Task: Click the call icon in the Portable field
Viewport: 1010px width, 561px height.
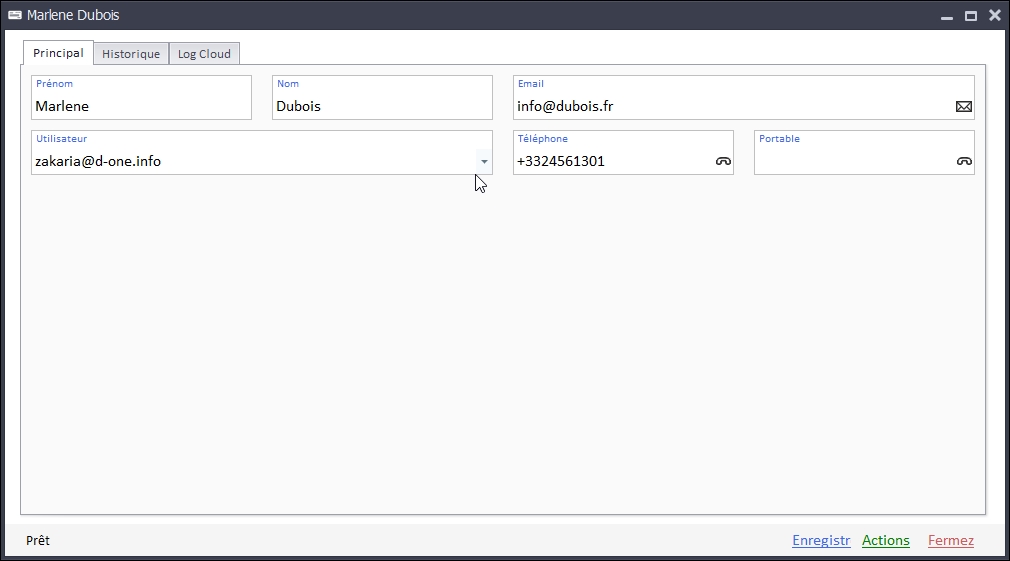Action: click(x=964, y=161)
